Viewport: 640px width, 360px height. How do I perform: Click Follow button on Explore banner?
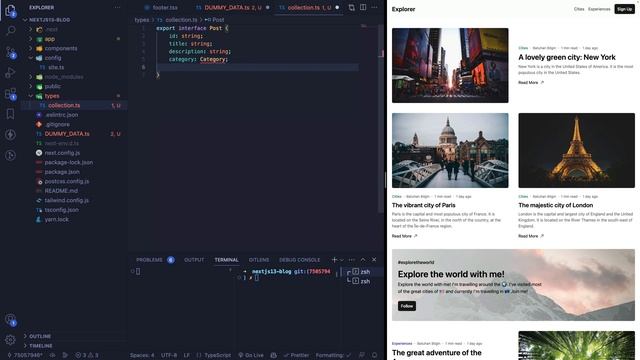[x=407, y=306]
